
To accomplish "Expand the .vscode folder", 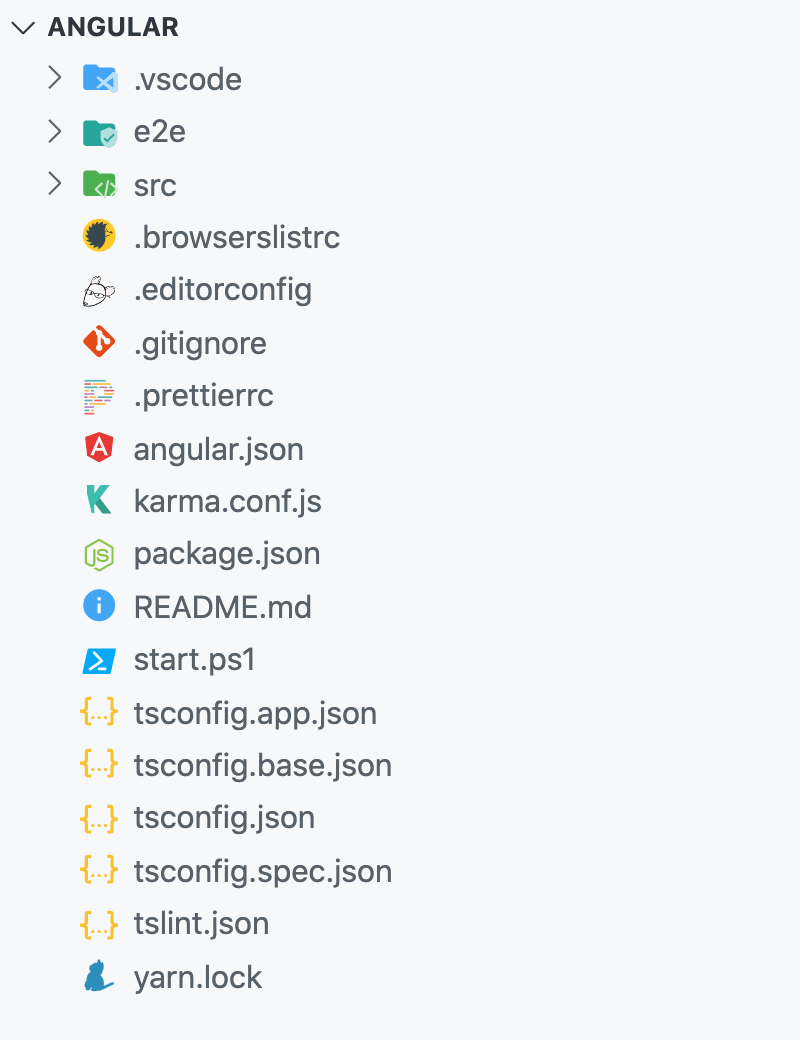I will point(55,79).
